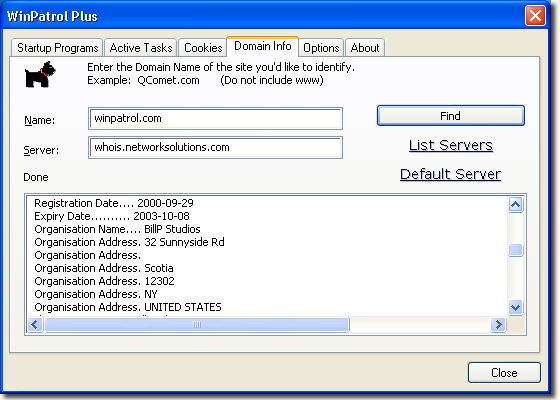Click the Find button
Viewport: 560px width, 400px height.
[x=451, y=116]
